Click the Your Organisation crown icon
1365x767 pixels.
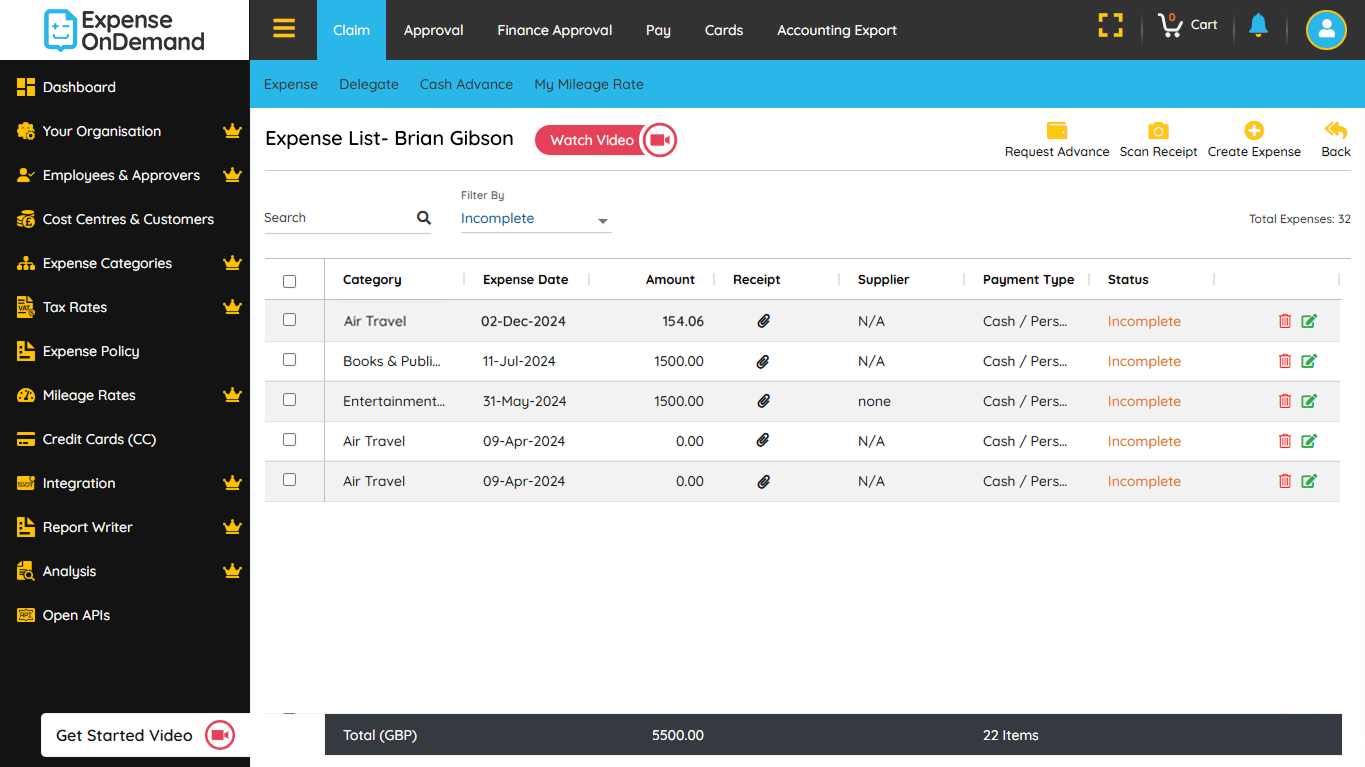pos(233,131)
